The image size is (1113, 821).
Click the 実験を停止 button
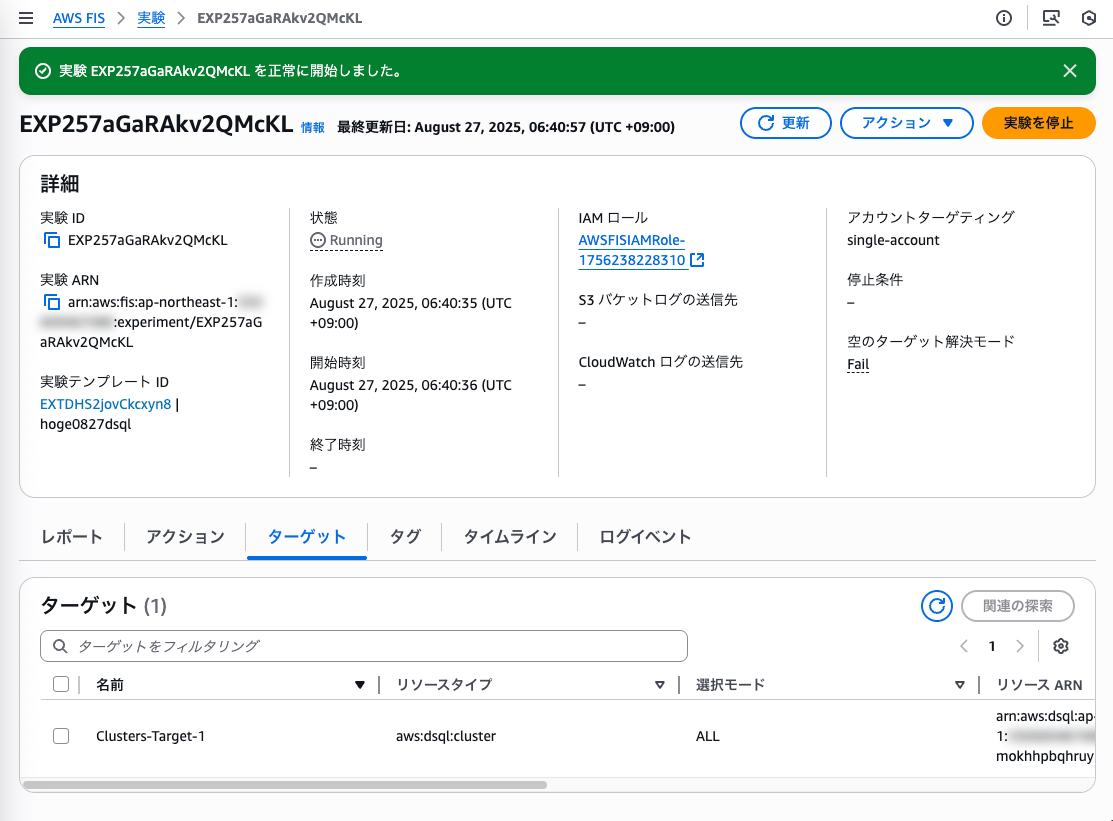tap(1038, 123)
